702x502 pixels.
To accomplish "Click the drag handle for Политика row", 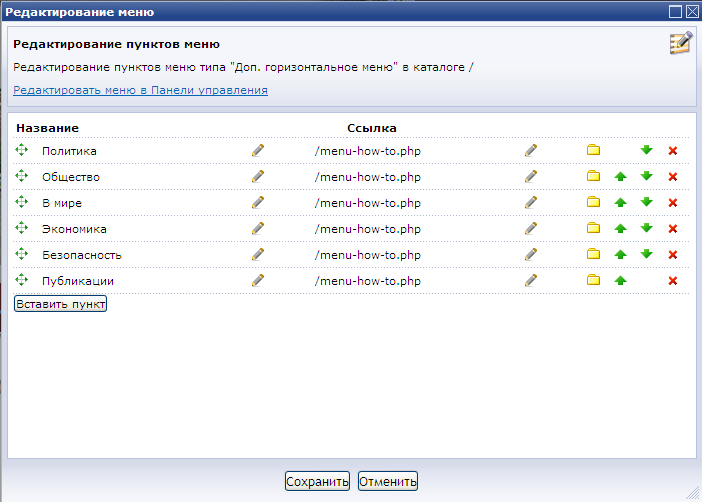I will click(22, 150).
